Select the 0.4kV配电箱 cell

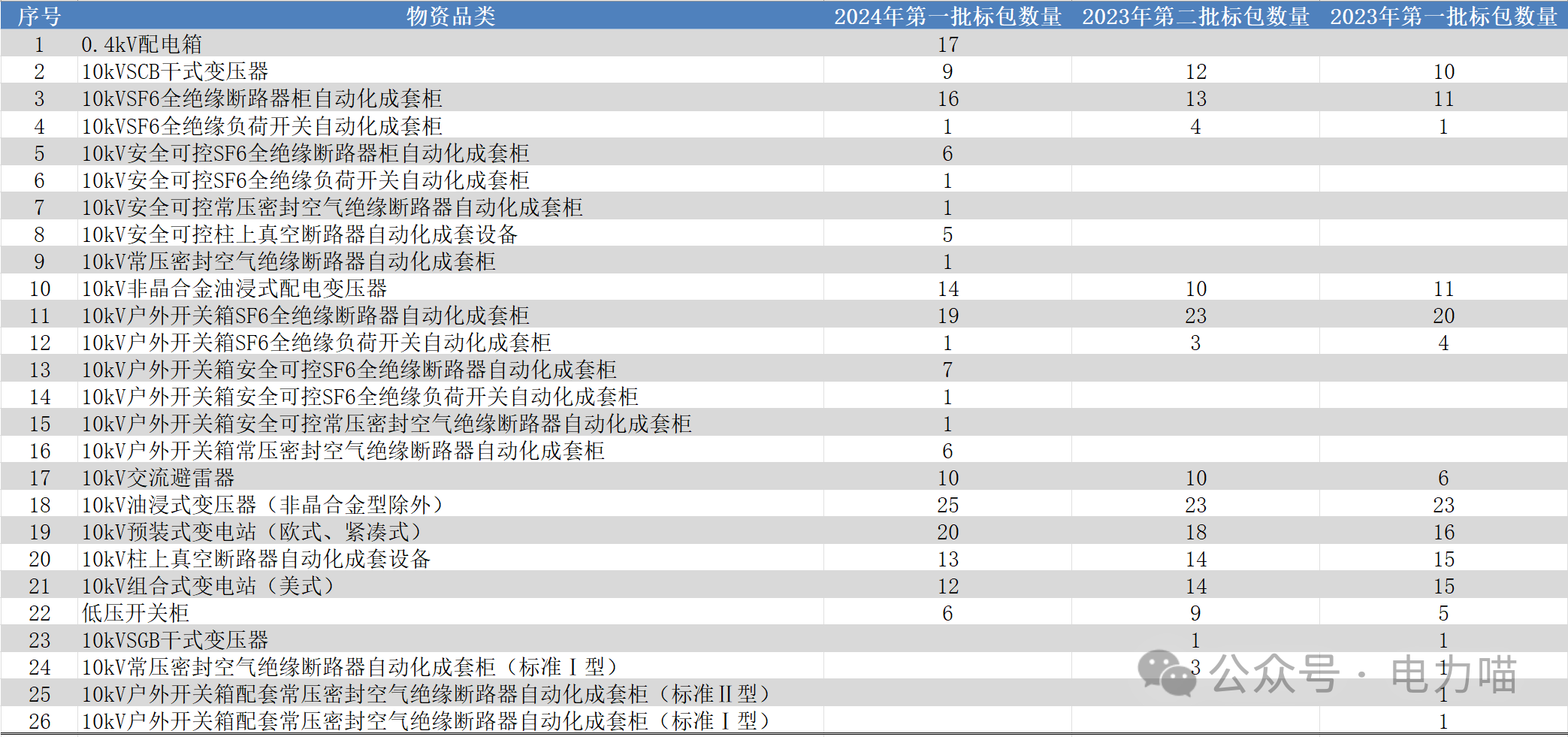142,44
